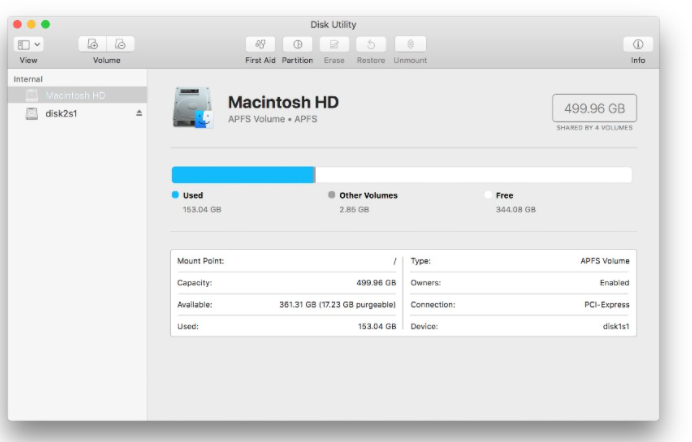Screen dimensions: 692x442
Task: Click the Owners label in table
Action: tap(425, 283)
